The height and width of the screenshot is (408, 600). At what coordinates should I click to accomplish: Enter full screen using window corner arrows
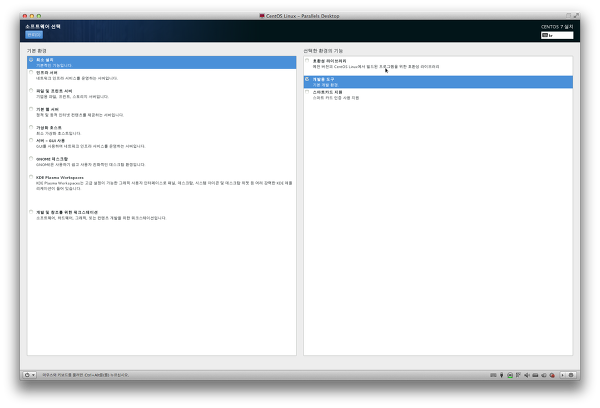(576, 16)
